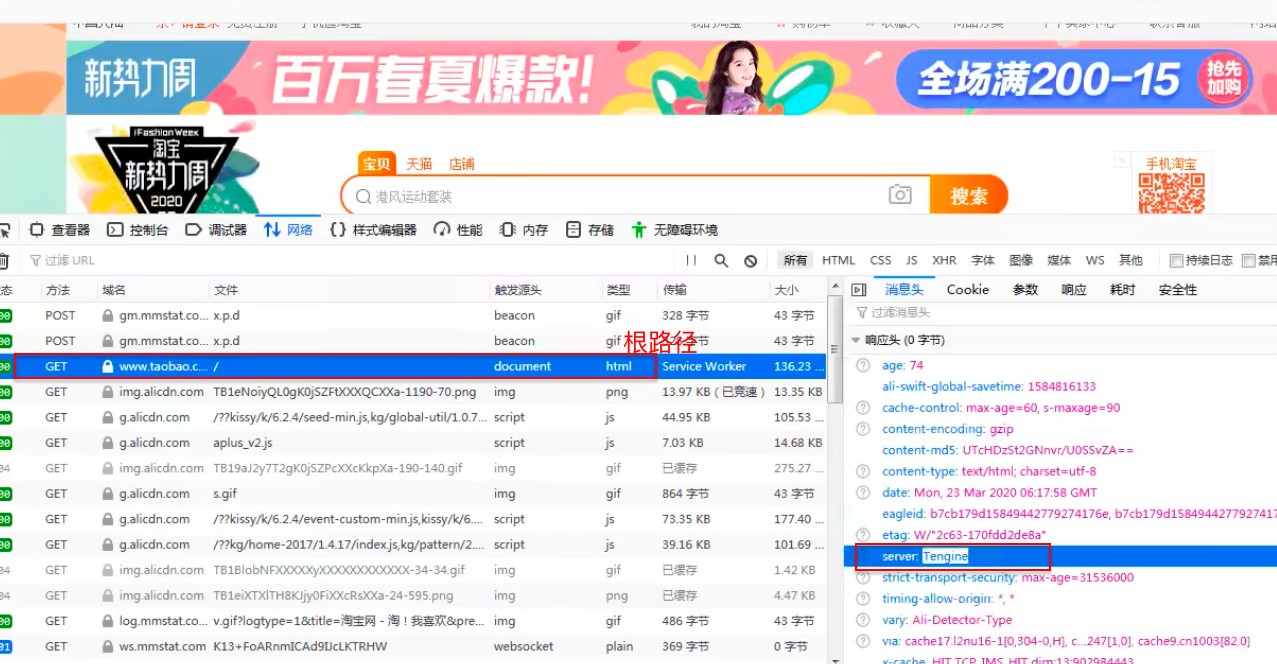The image size is (1277, 664).
Task: Enable the 持续日志 checkbox
Action: pyautogui.click(x=1176, y=261)
